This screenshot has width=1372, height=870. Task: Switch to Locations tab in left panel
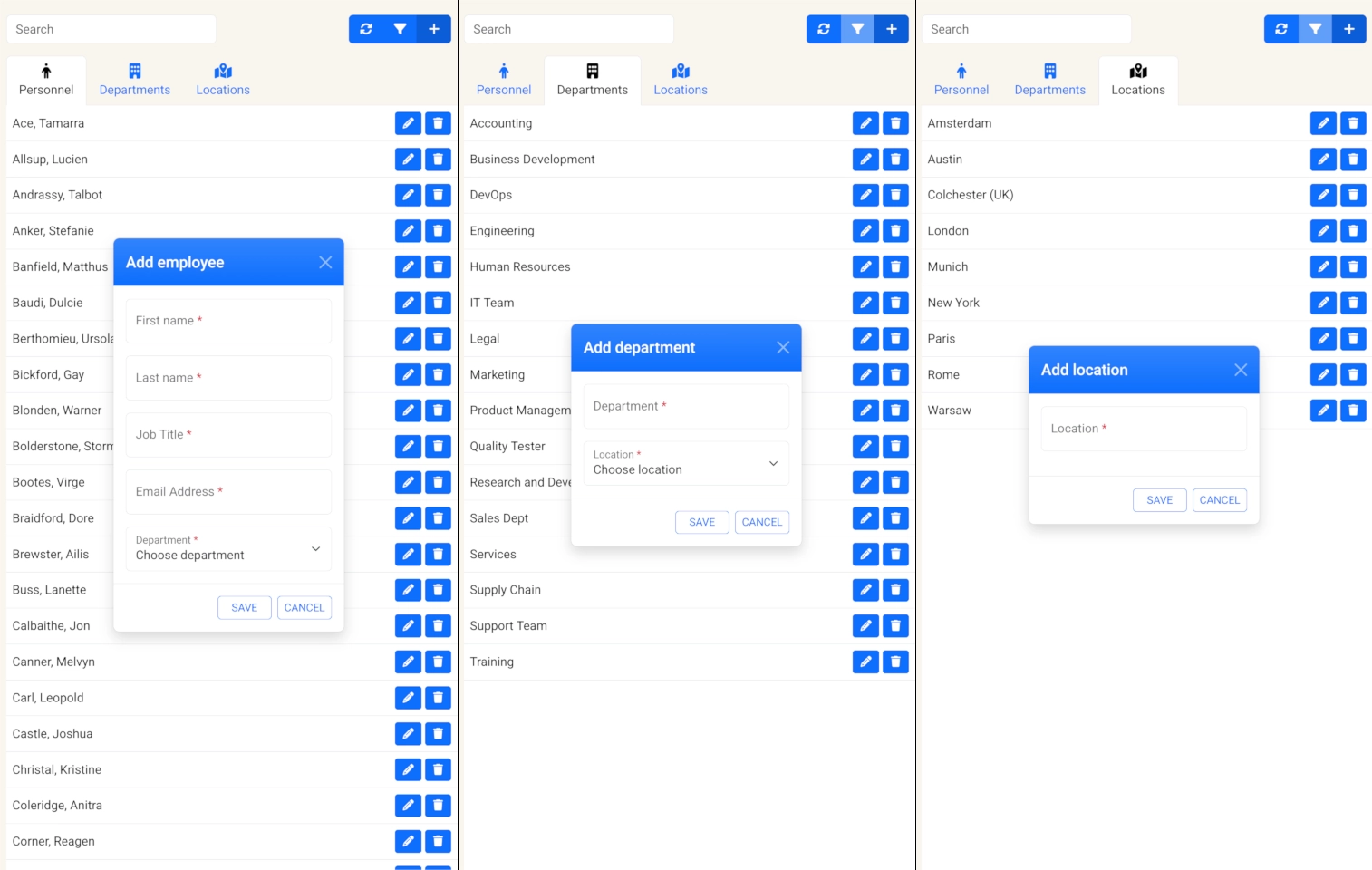[x=223, y=80]
